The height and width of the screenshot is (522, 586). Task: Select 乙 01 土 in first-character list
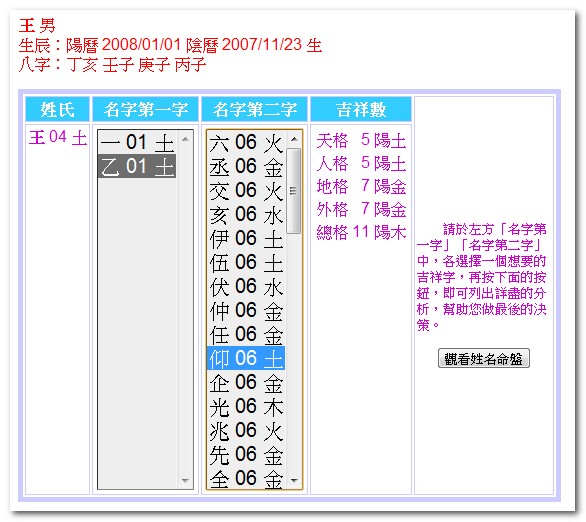coord(137,166)
